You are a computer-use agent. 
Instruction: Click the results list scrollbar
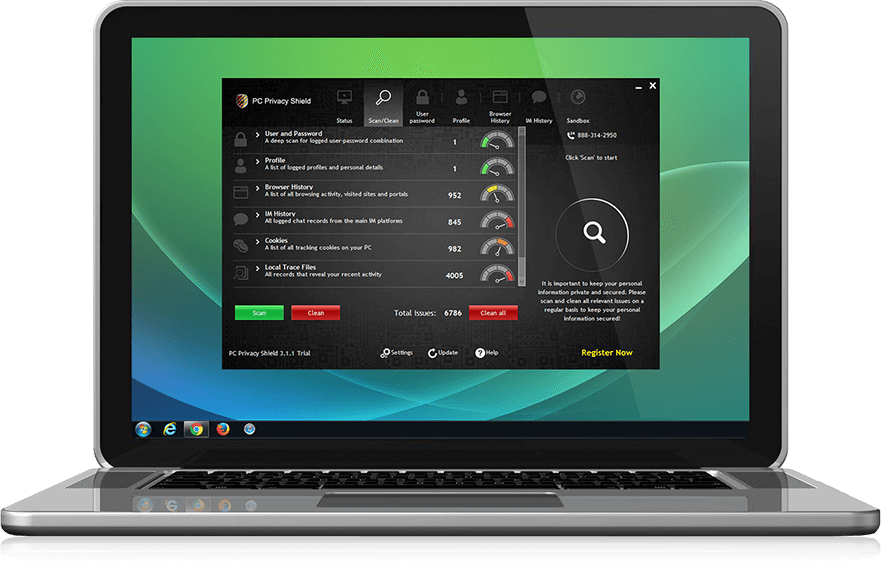click(x=521, y=206)
